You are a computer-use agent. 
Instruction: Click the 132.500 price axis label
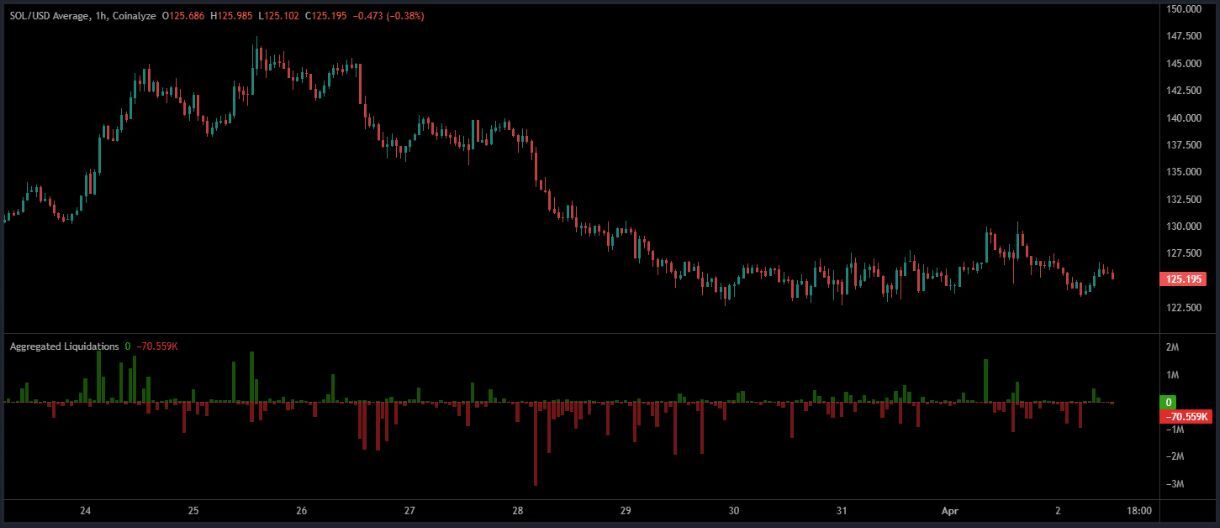click(1184, 199)
